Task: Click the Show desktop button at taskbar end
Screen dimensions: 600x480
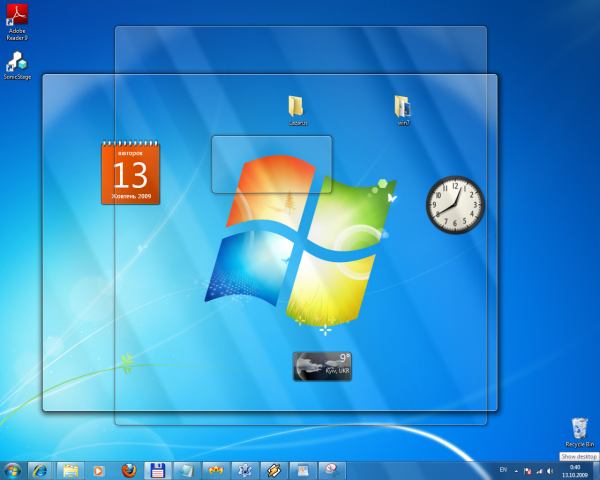Action: click(x=596, y=470)
